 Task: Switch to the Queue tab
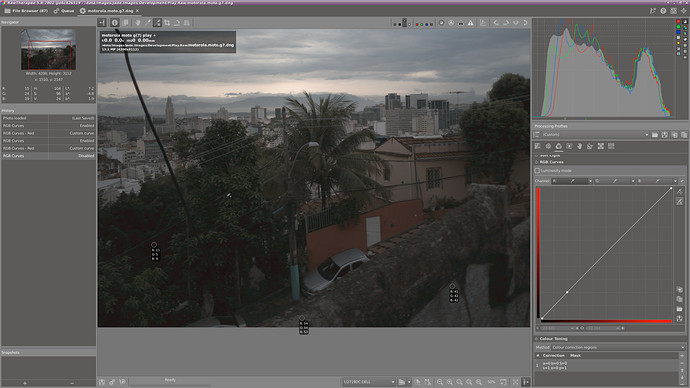click(64, 11)
